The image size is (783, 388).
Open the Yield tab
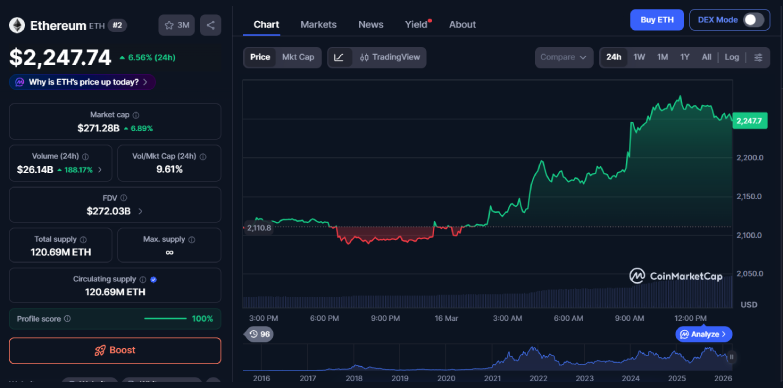point(416,24)
